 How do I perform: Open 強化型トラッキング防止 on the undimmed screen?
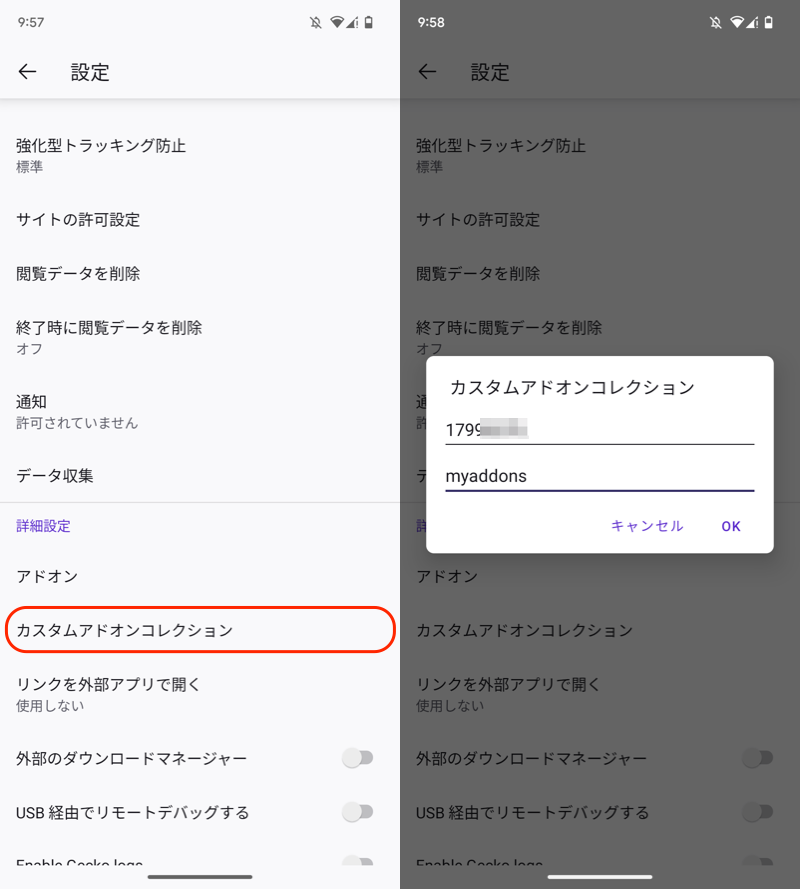tap(200, 155)
